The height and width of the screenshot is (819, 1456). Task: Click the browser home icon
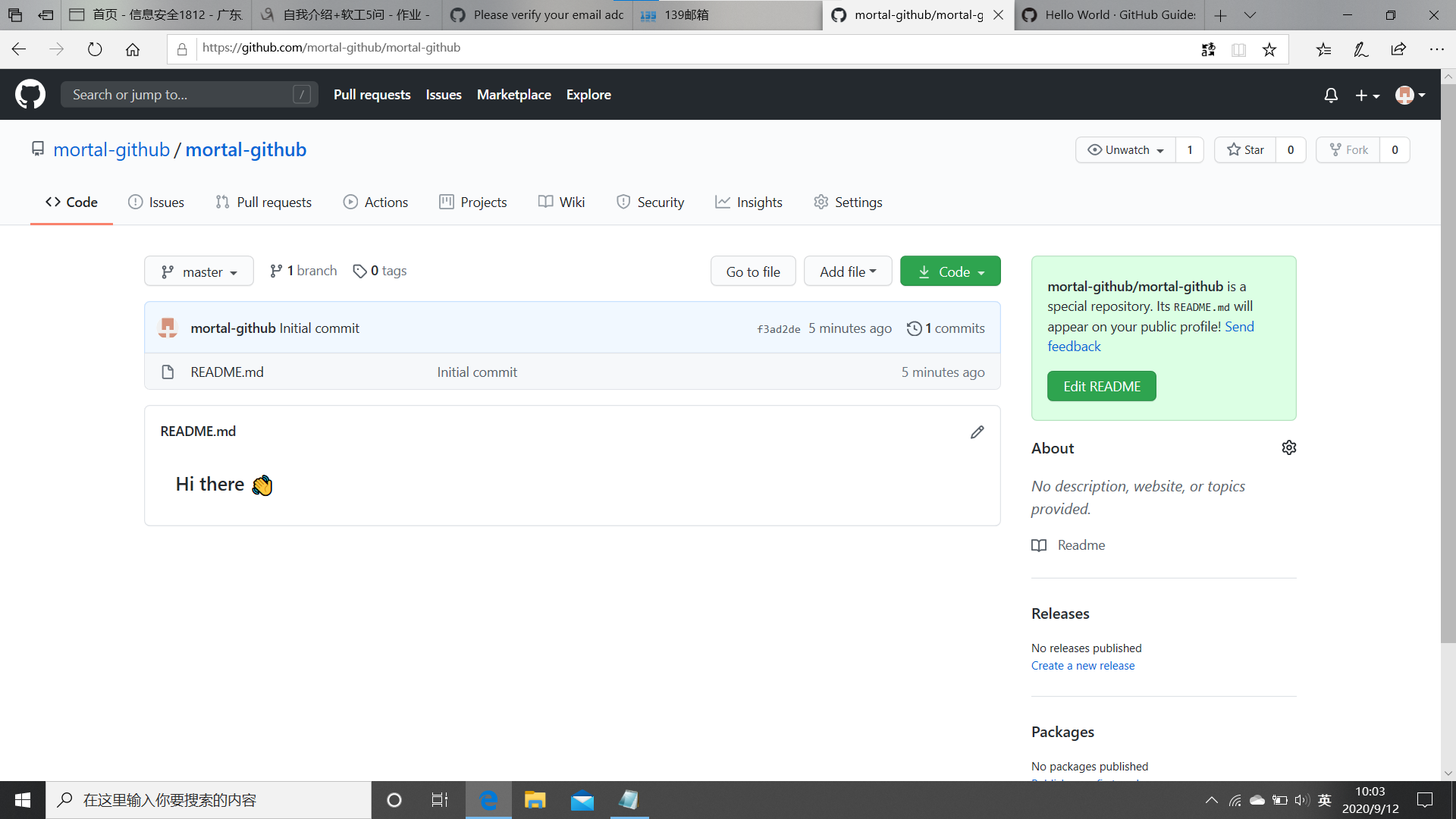(133, 49)
